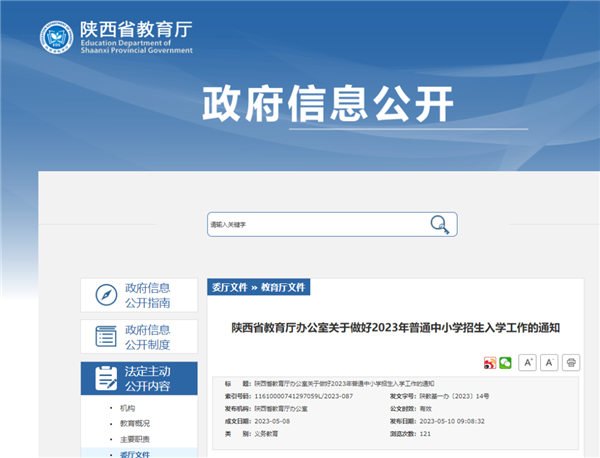Viewport: 600px width, 458px height.
Task: Click the list icon for 政府信息公开制度
Action: (x=106, y=337)
